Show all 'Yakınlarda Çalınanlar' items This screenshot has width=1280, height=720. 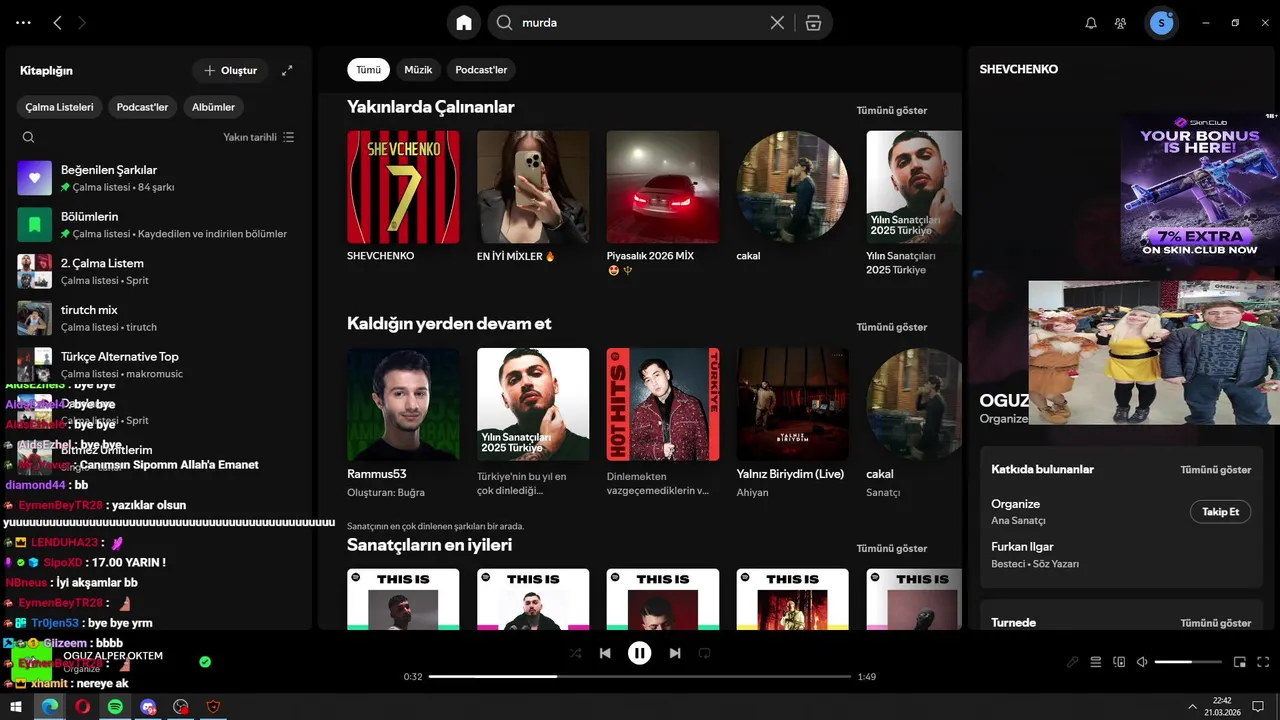coord(891,110)
